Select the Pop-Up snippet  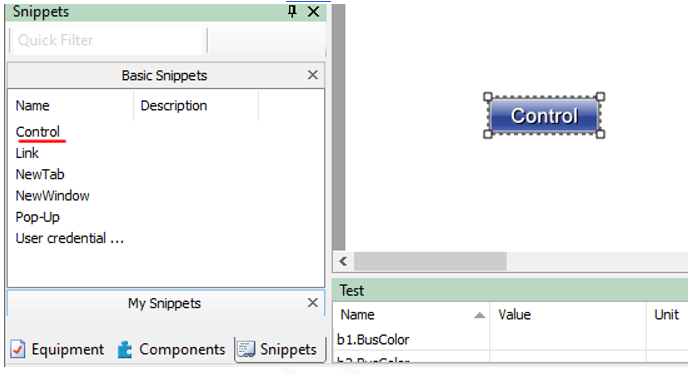pyautogui.click(x=38, y=217)
